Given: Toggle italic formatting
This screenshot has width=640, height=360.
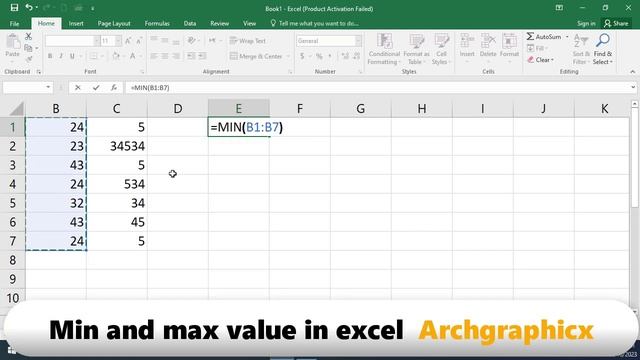Looking at the screenshot, I should coord(61,56).
